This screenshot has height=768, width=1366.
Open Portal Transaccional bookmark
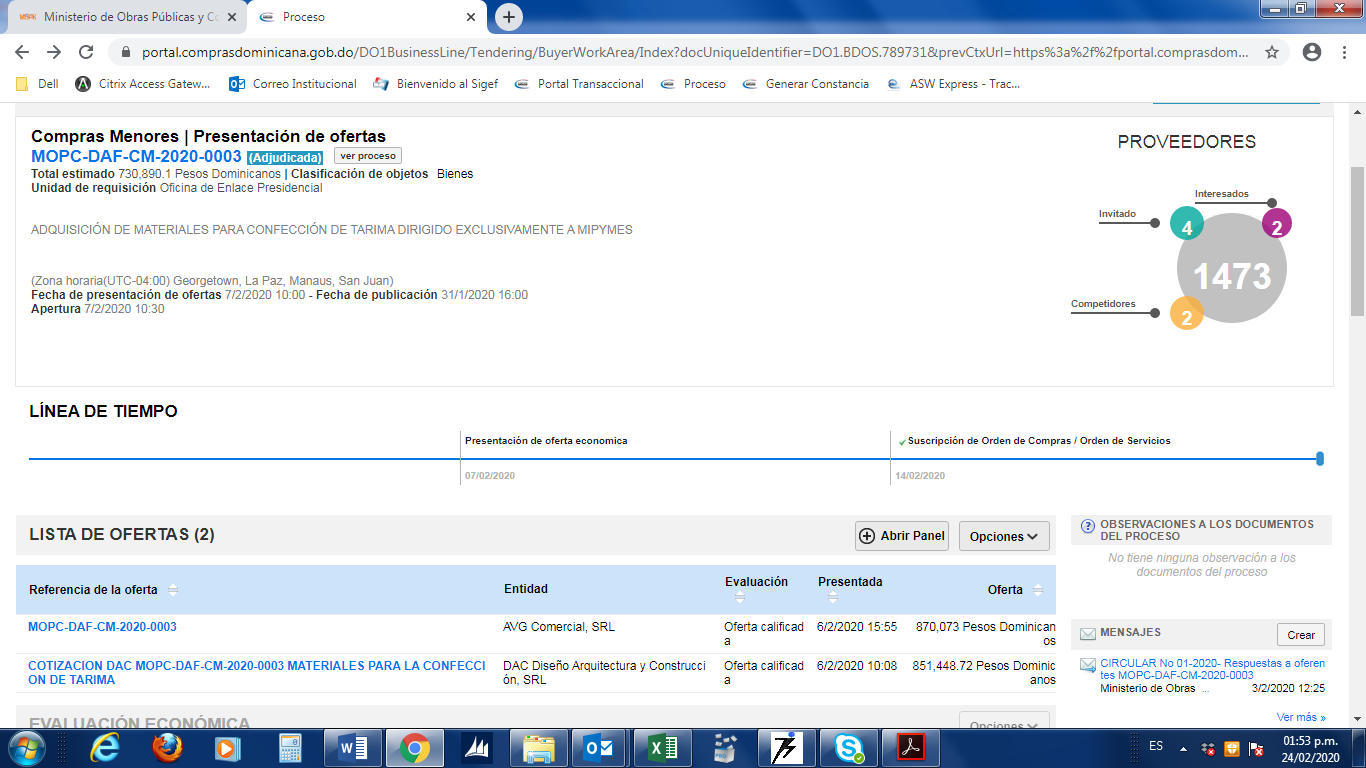pyautogui.click(x=590, y=84)
